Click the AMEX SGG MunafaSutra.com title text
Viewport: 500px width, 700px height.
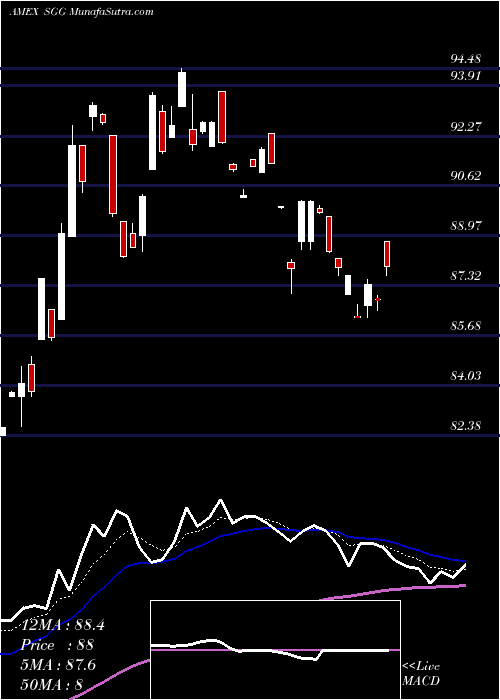pos(81,12)
